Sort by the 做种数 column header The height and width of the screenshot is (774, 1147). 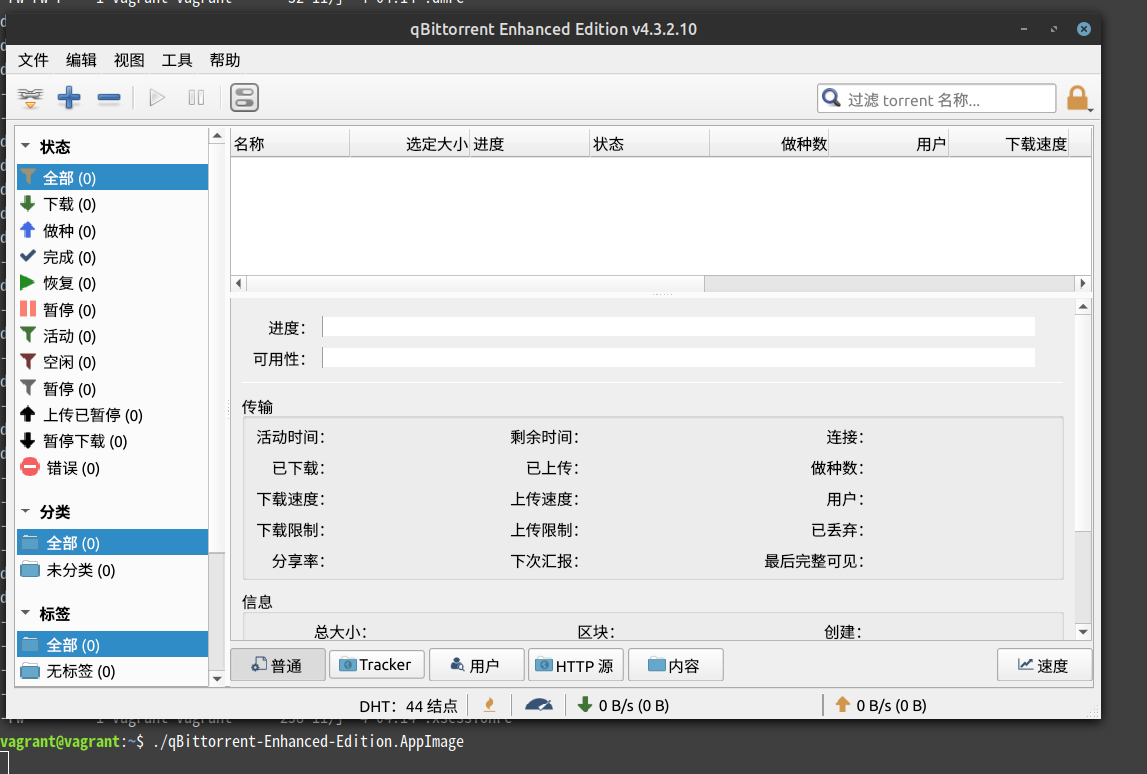770,143
